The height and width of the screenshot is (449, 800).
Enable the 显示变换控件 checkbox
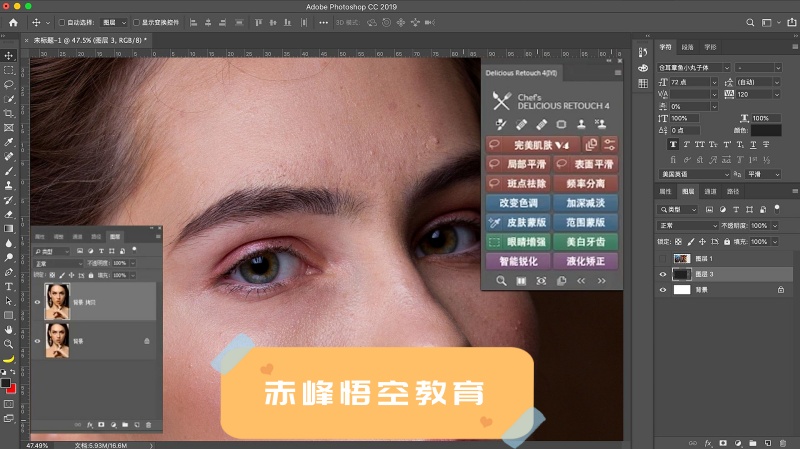click(134, 22)
